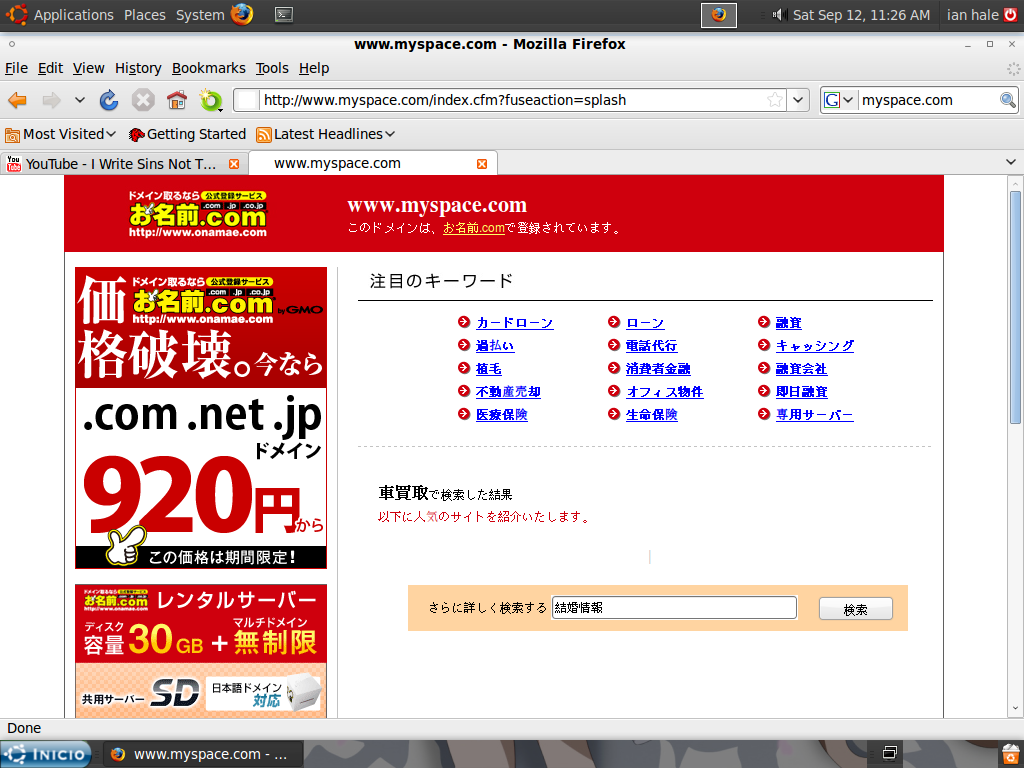Screen dimensions: 1024x768
Task: Open the File menu
Action: click(x=16, y=69)
